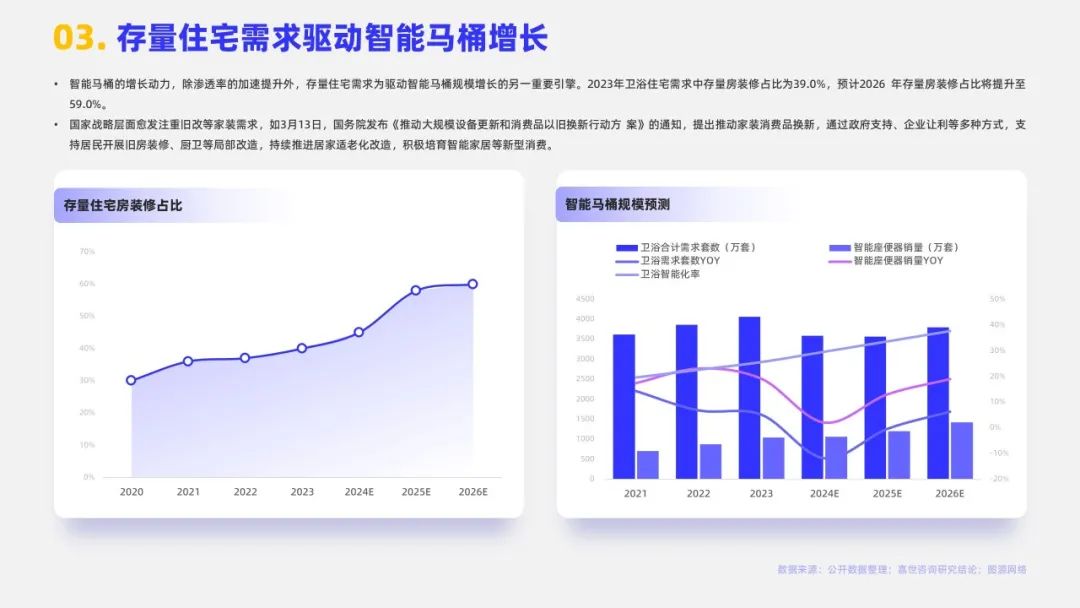Select the 2026E line chart data point
This screenshot has height=608, width=1080.
(472, 284)
